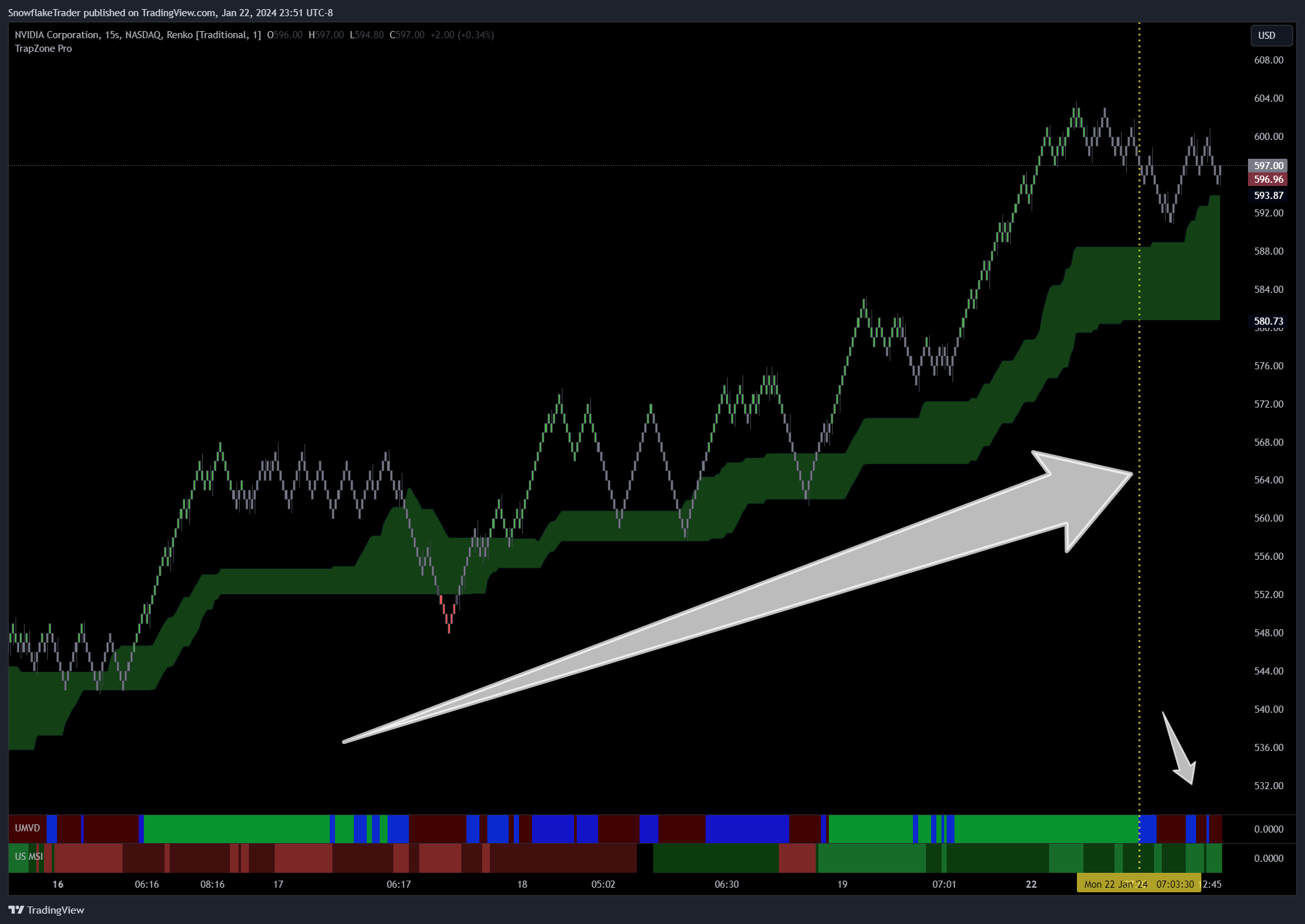
Task: Click the TradingView logo
Action: (47, 910)
